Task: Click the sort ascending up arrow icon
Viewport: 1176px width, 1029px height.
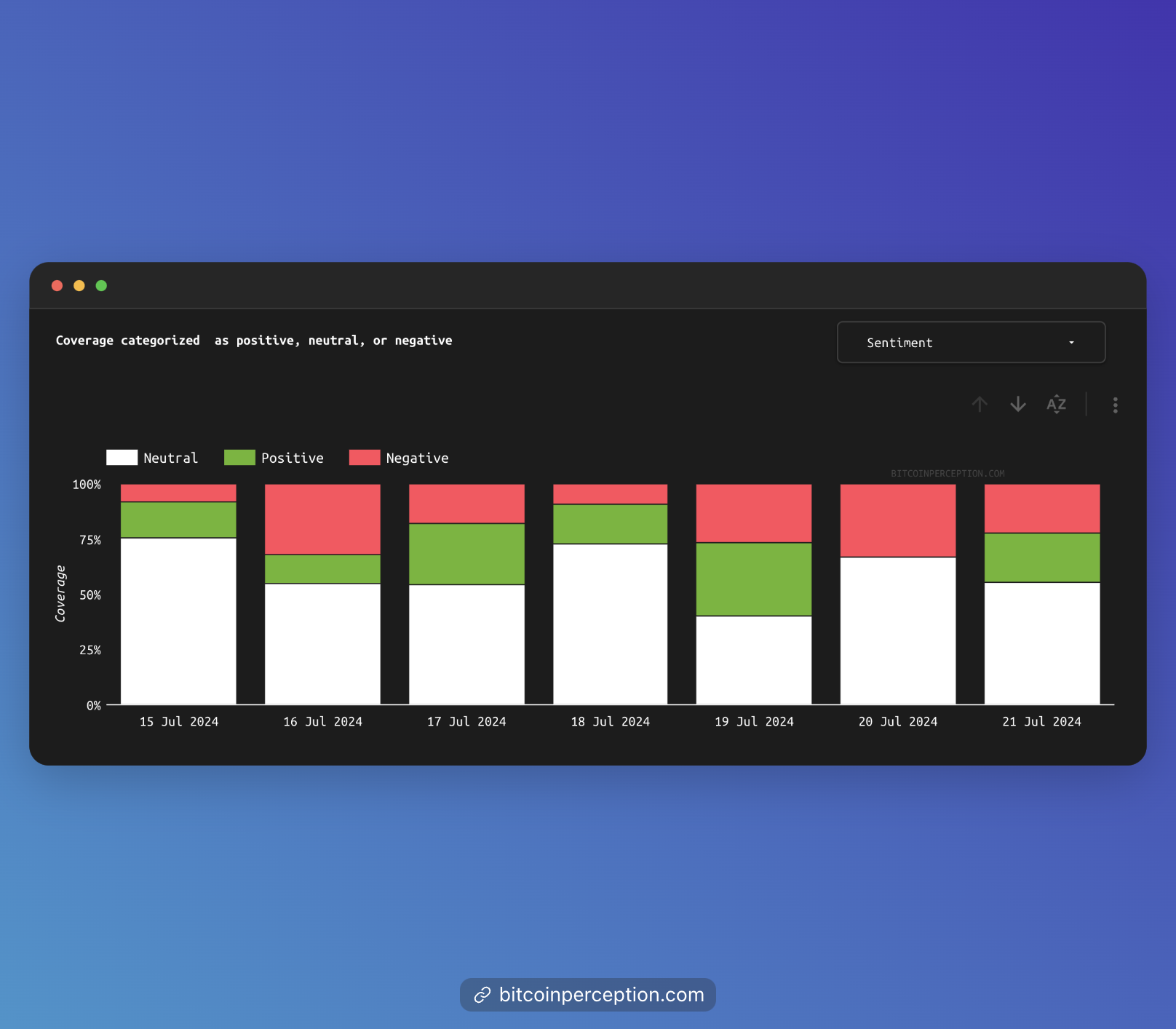Action: (980, 404)
